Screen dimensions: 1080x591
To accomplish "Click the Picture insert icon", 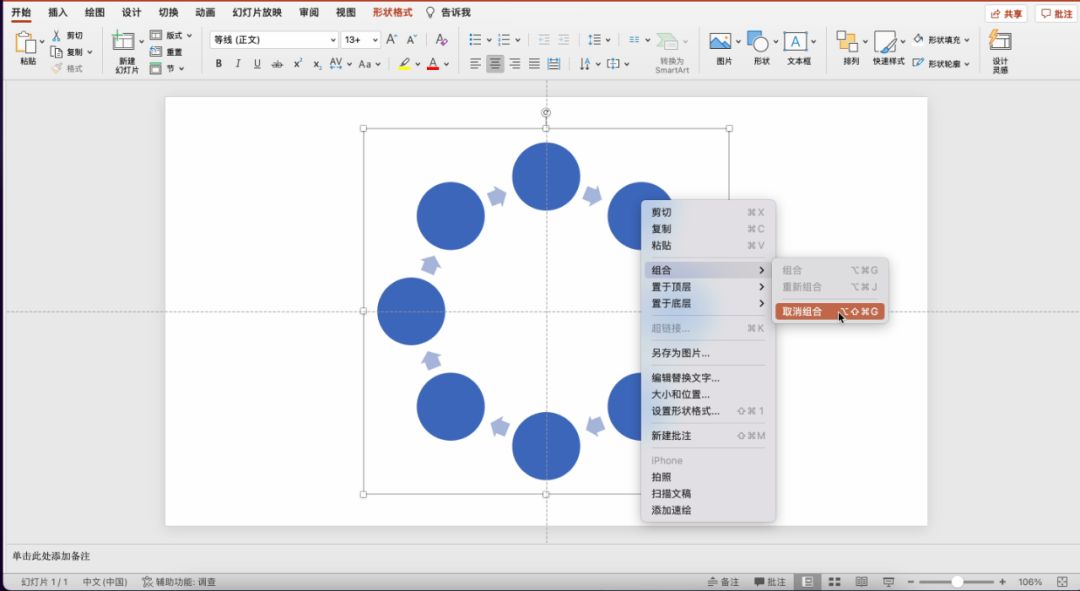I will point(720,41).
